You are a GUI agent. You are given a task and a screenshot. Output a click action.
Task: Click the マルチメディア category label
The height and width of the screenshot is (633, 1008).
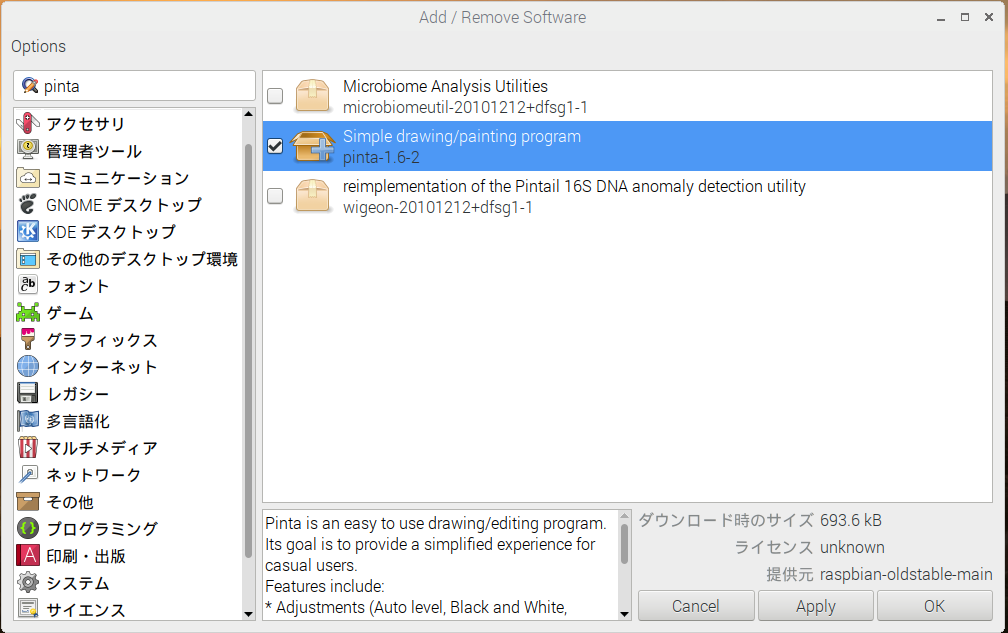[102, 448]
